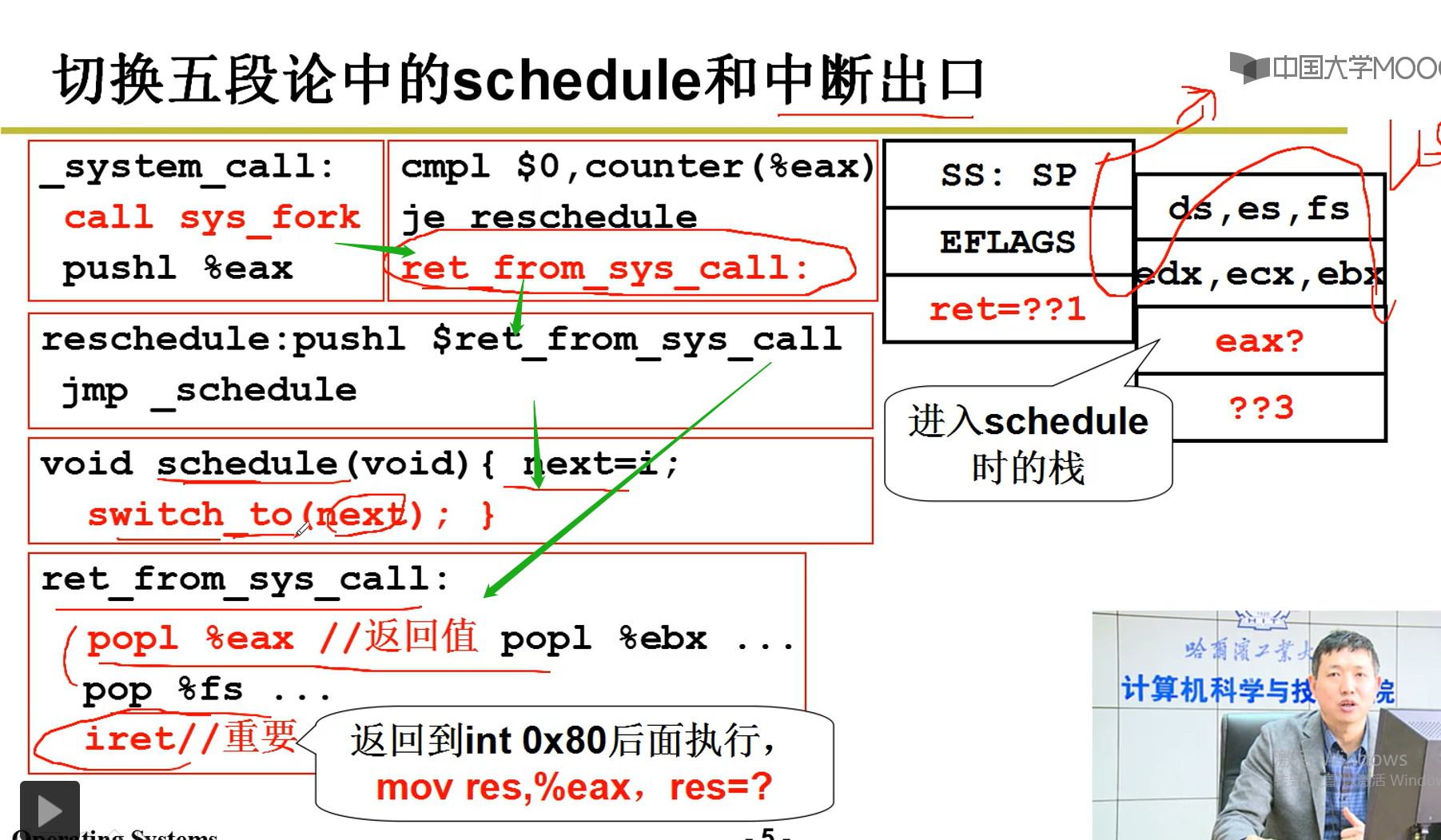Click the 'void schedule(void){' text
Screen dimensions: 1441x840
pos(269,464)
